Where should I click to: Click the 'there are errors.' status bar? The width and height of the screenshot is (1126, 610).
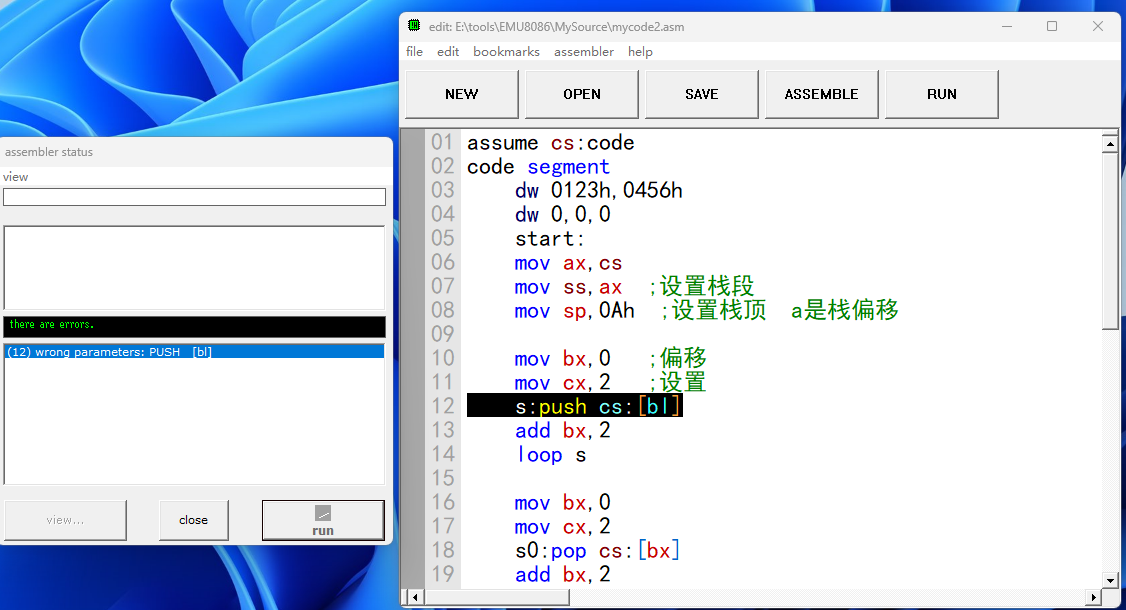[194, 325]
